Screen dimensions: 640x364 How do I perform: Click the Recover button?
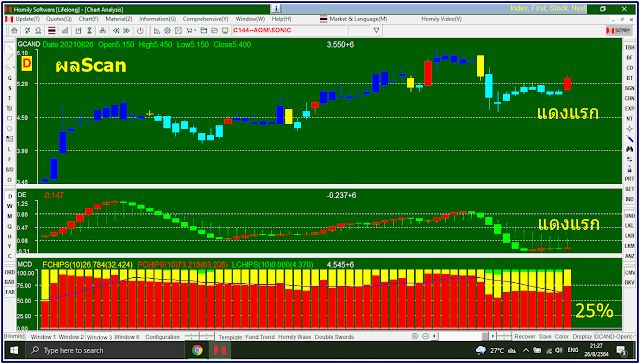click(x=524, y=337)
